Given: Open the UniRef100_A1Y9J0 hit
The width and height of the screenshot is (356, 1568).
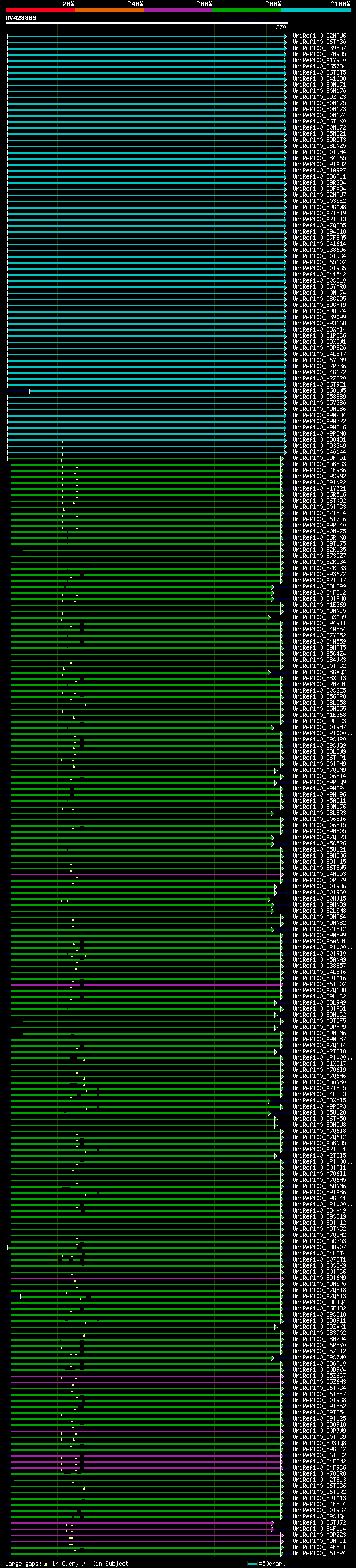Looking at the screenshot, I should coord(319,60).
